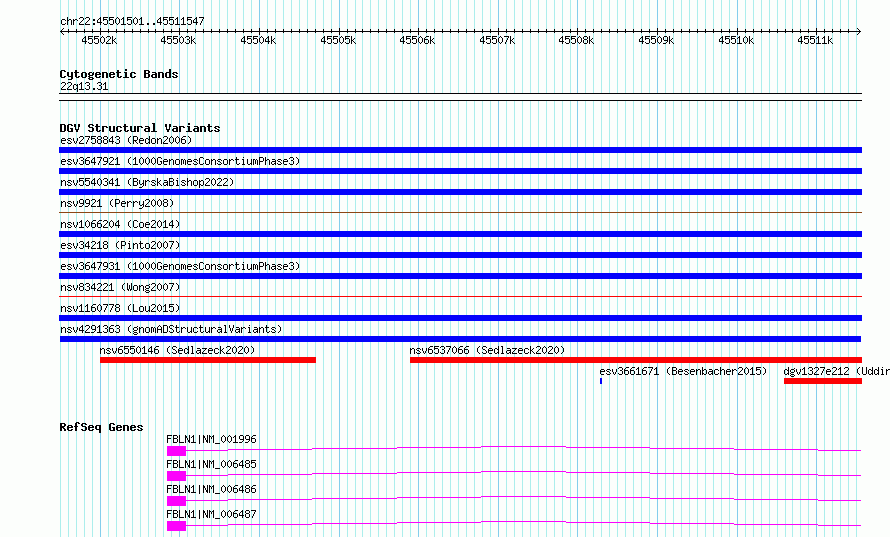Open the FBLN1|NM_001996 transcript label

click(211, 439)
